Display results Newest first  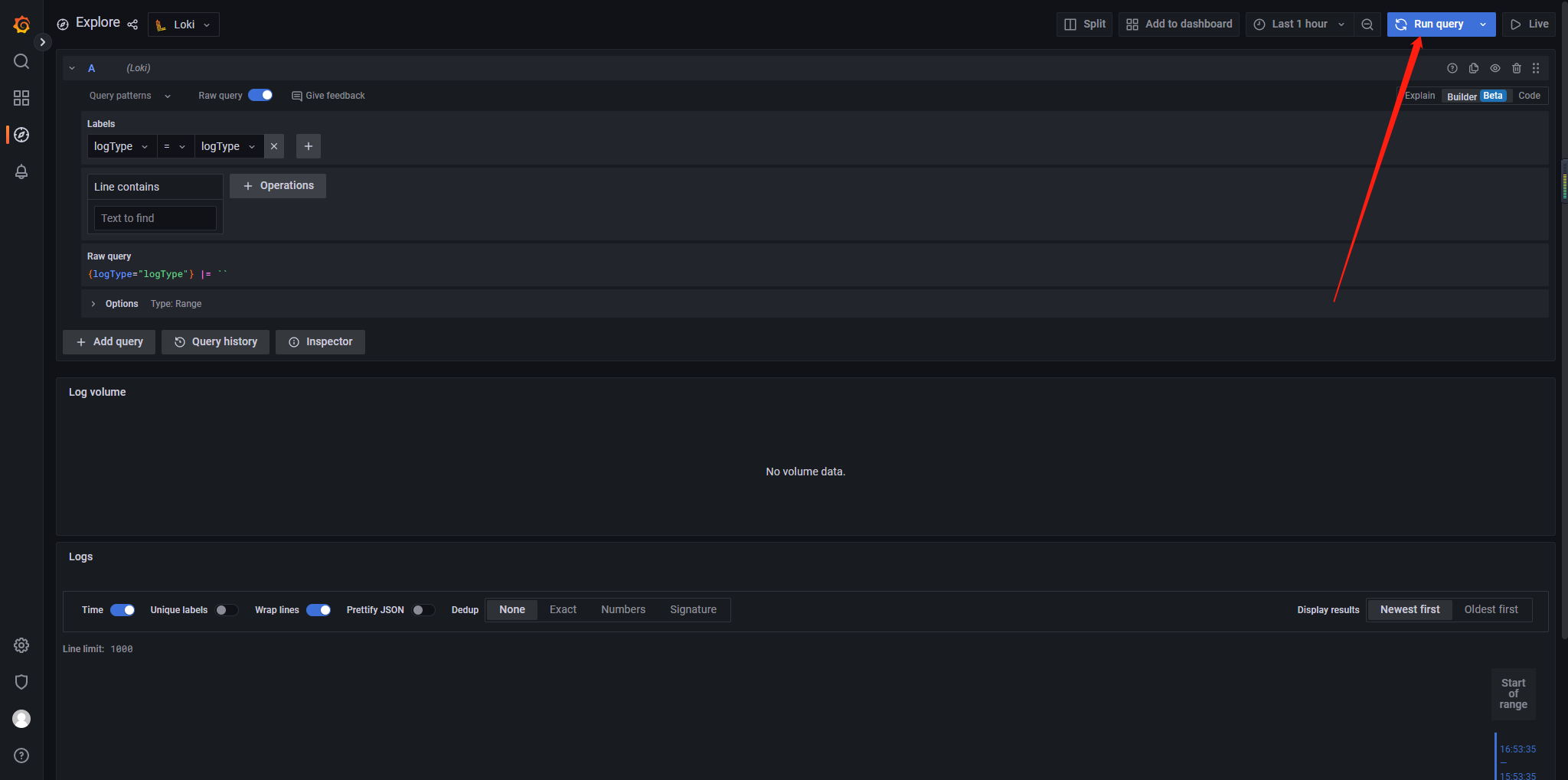1410,610
